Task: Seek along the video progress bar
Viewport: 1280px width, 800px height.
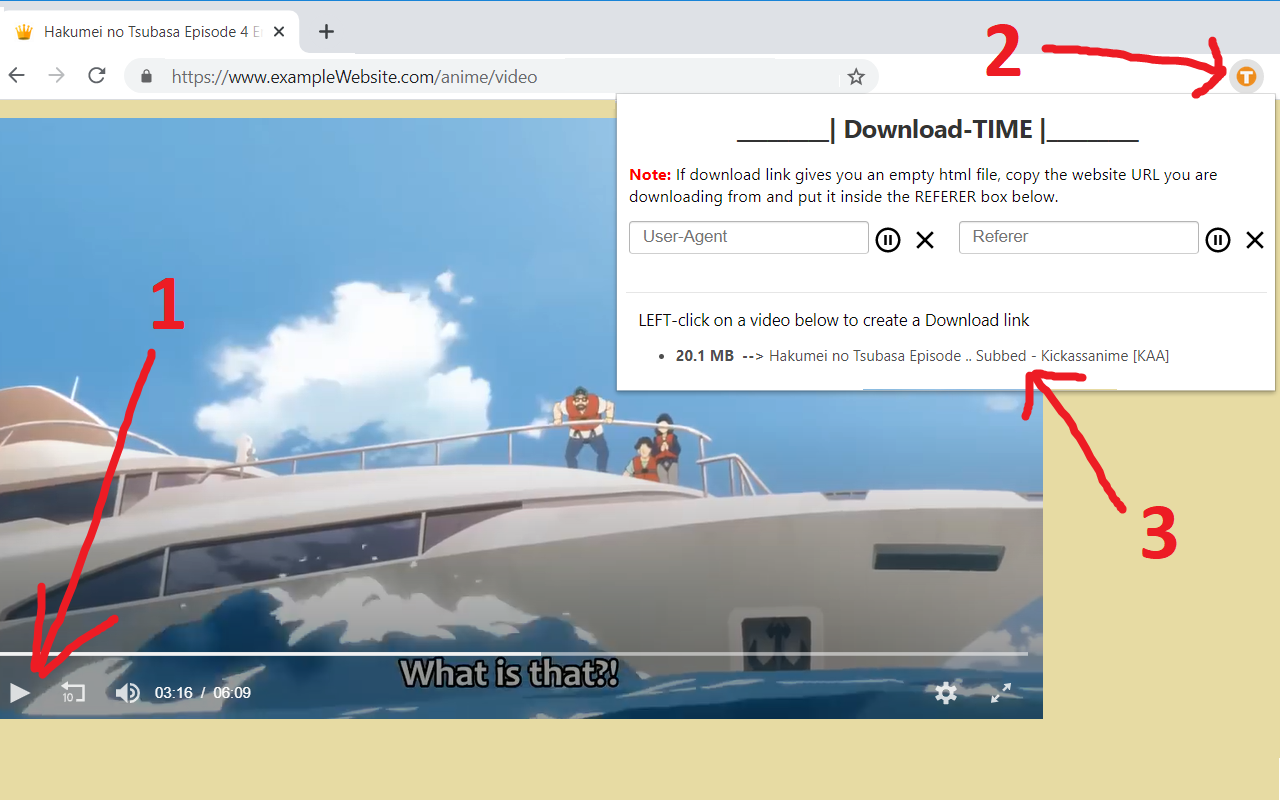Action: (520, 652)
